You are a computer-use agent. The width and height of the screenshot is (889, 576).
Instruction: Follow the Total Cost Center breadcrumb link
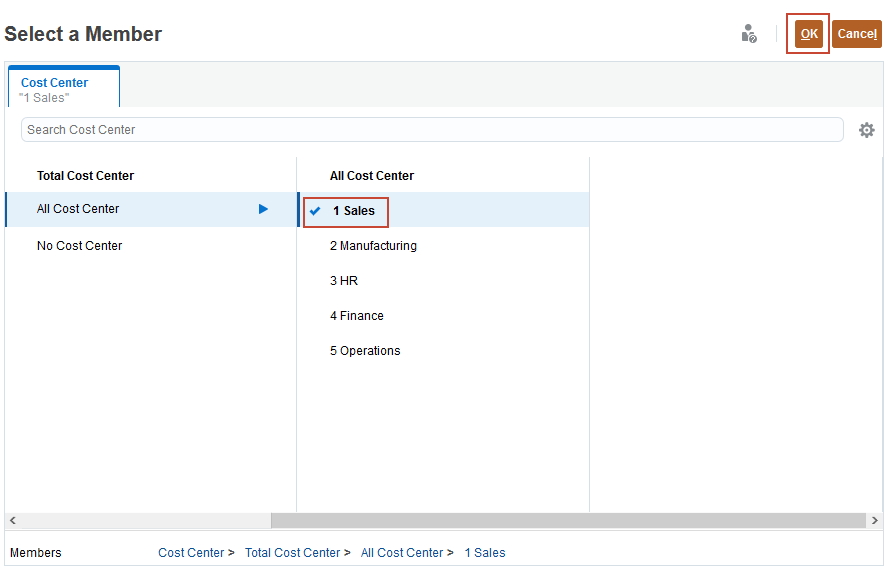(x=292, y=552)
